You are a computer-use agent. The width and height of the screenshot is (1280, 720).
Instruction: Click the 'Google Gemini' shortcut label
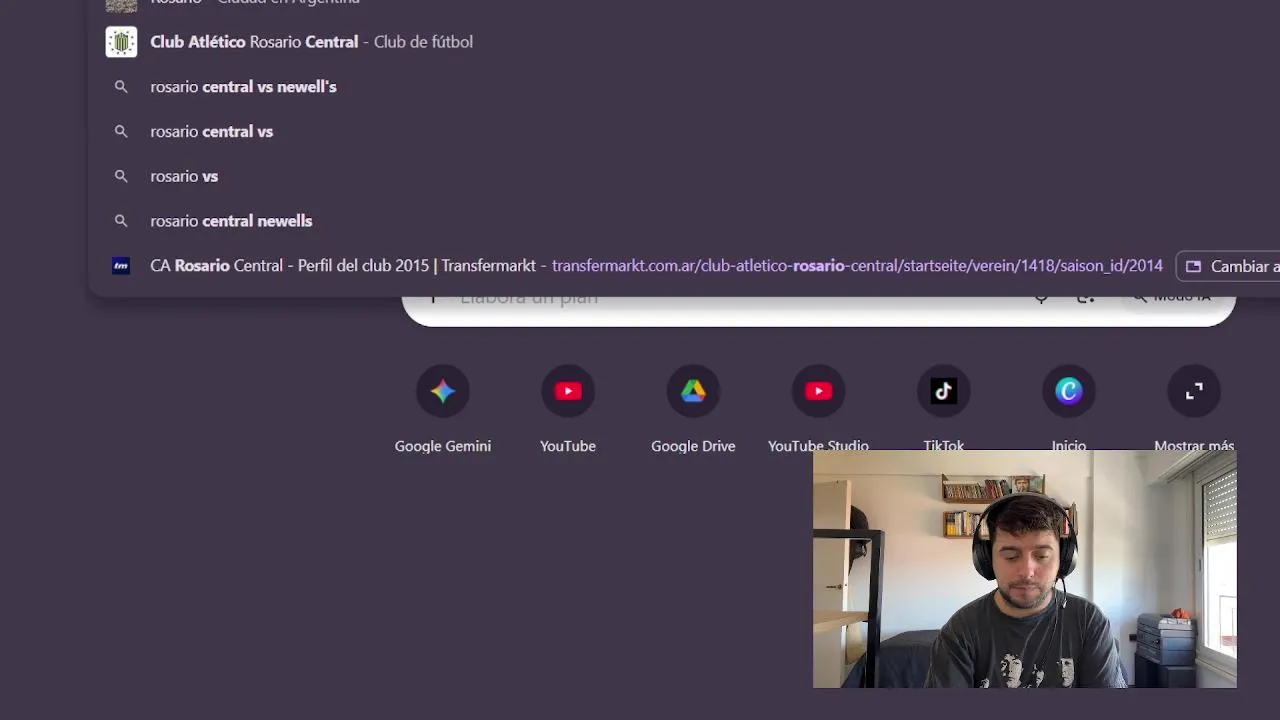443,446
